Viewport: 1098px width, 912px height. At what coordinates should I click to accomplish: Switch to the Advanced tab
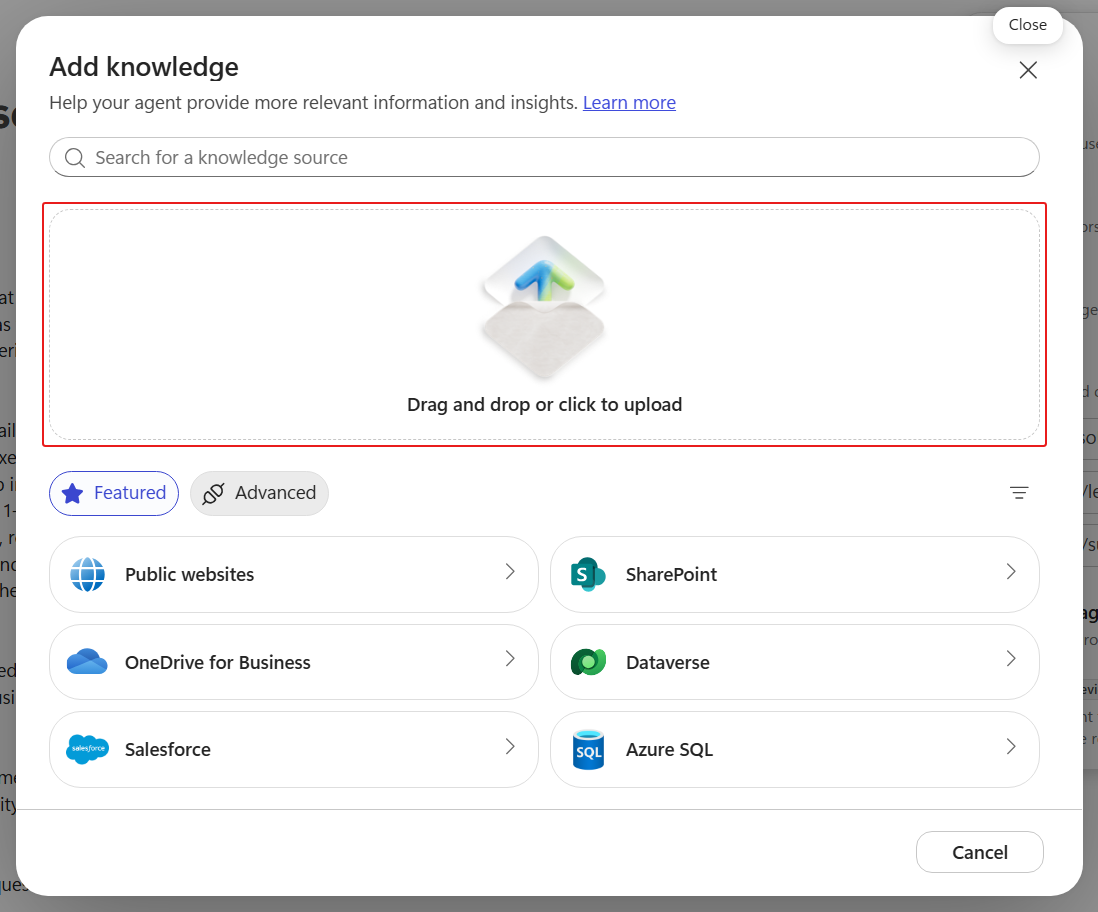(x=259, y=493)
